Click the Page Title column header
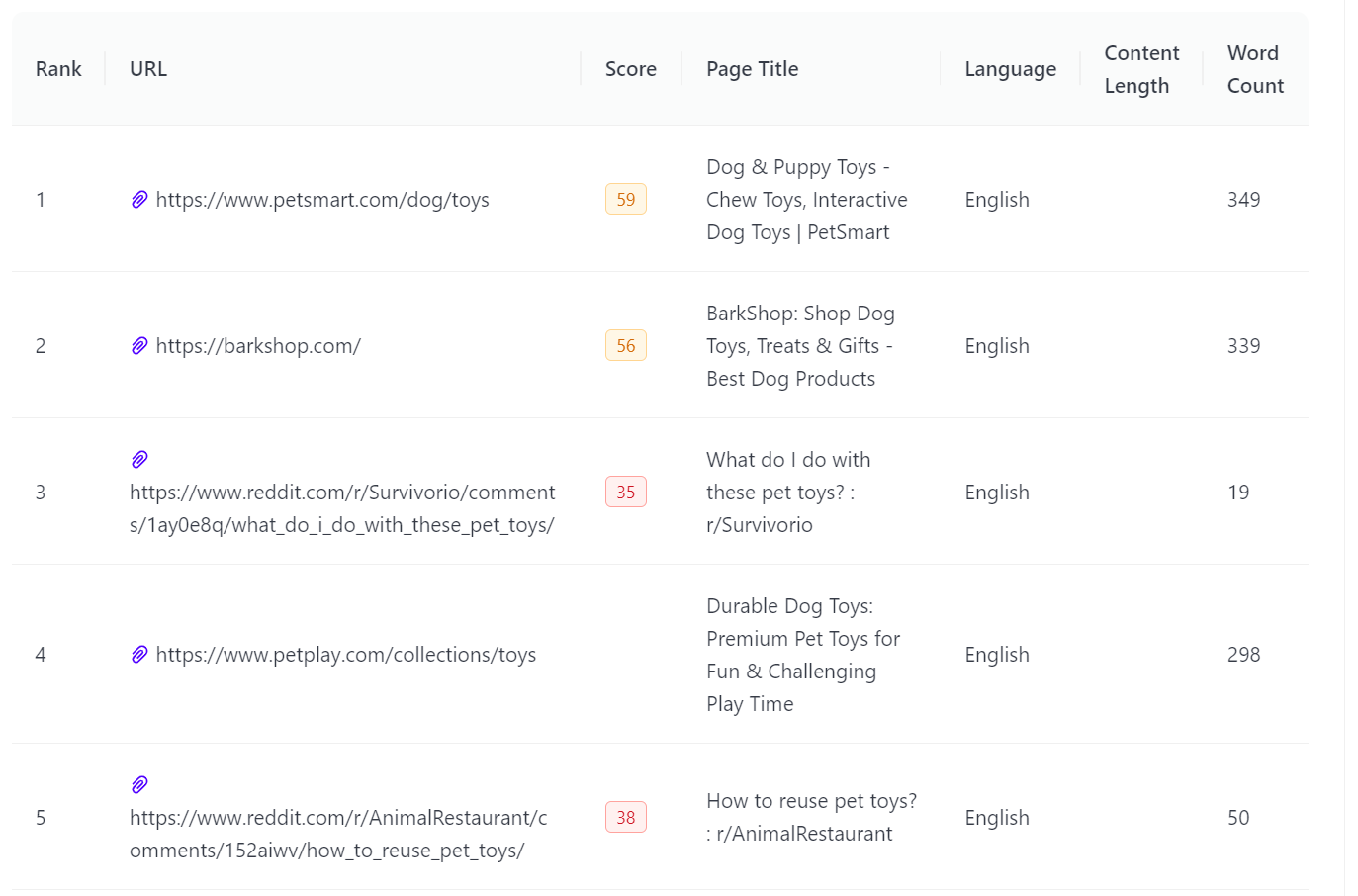This screenshot has height=896, width=1358. (753, 69)
